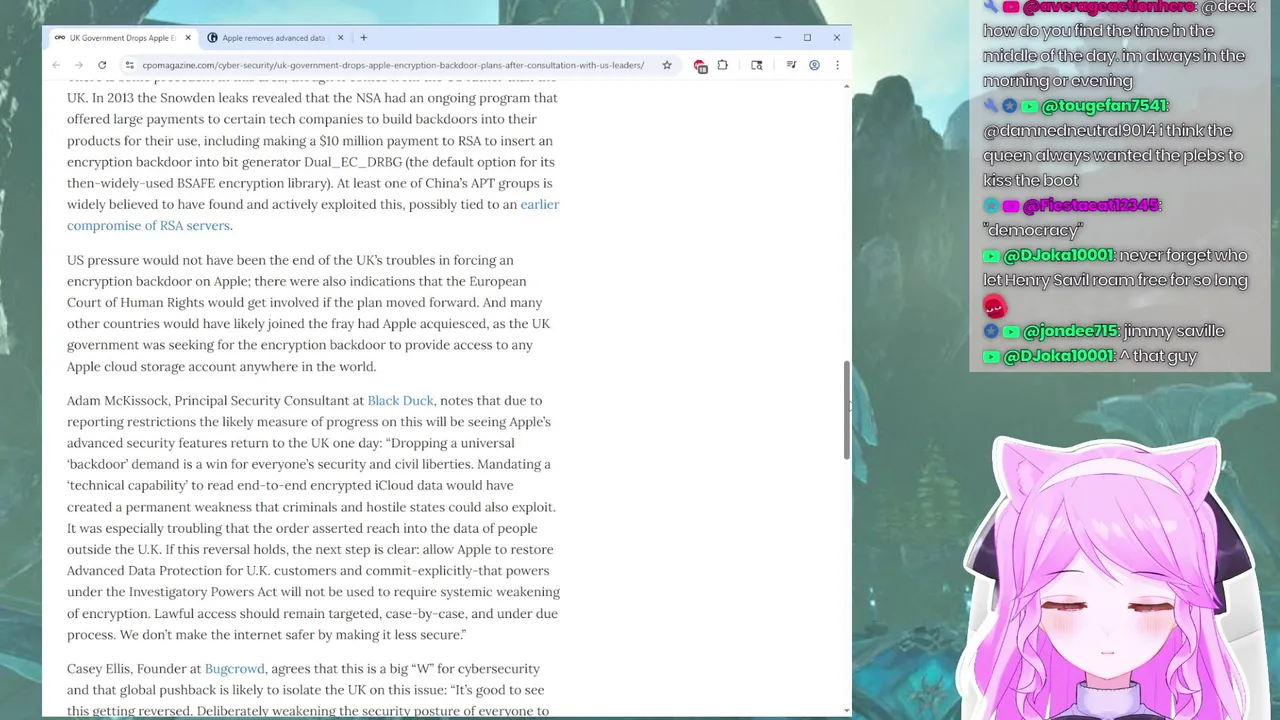Viewport: 1280px width, 720px height.
Task: Go forward in browser history
Action: (78, 65)
